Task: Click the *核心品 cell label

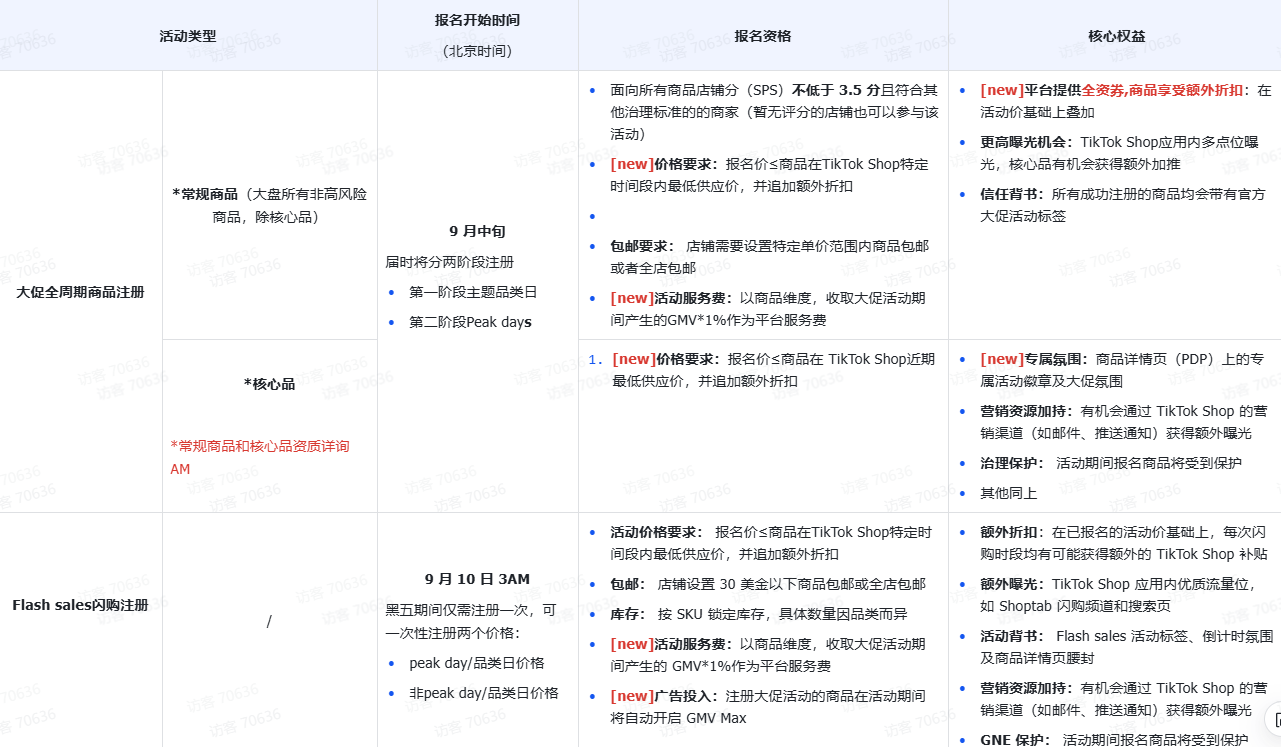Action: click(269, 384)
